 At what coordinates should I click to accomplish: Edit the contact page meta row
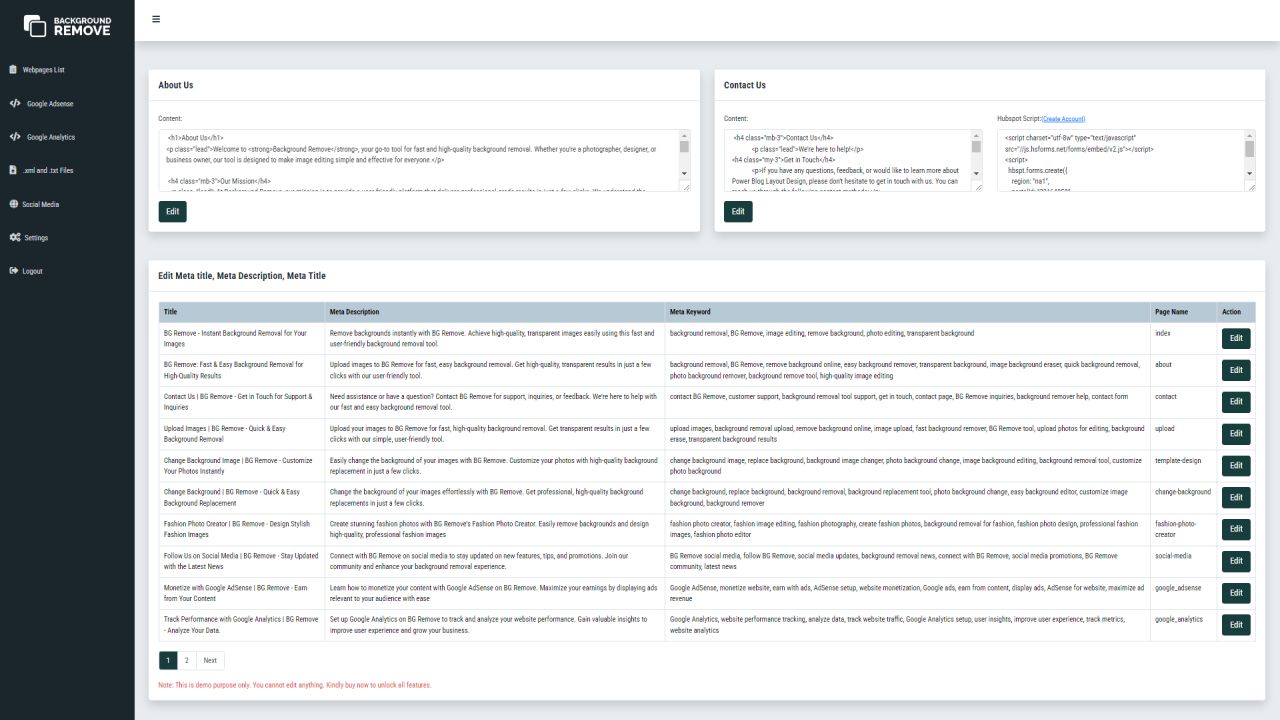pos(1236,402)
